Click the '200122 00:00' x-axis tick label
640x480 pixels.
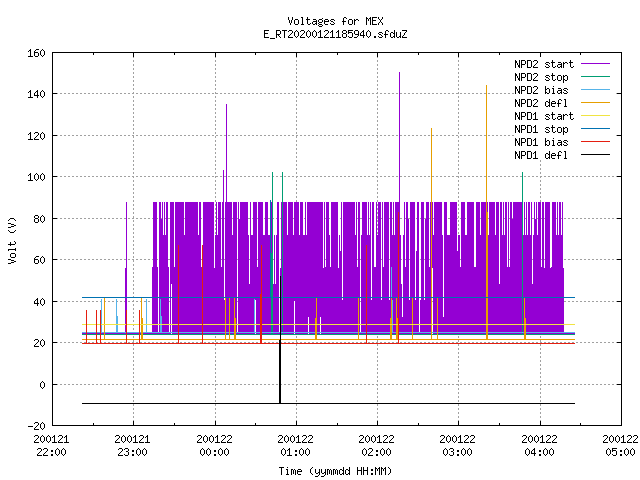pyautogui.click(x=214, y=446)
